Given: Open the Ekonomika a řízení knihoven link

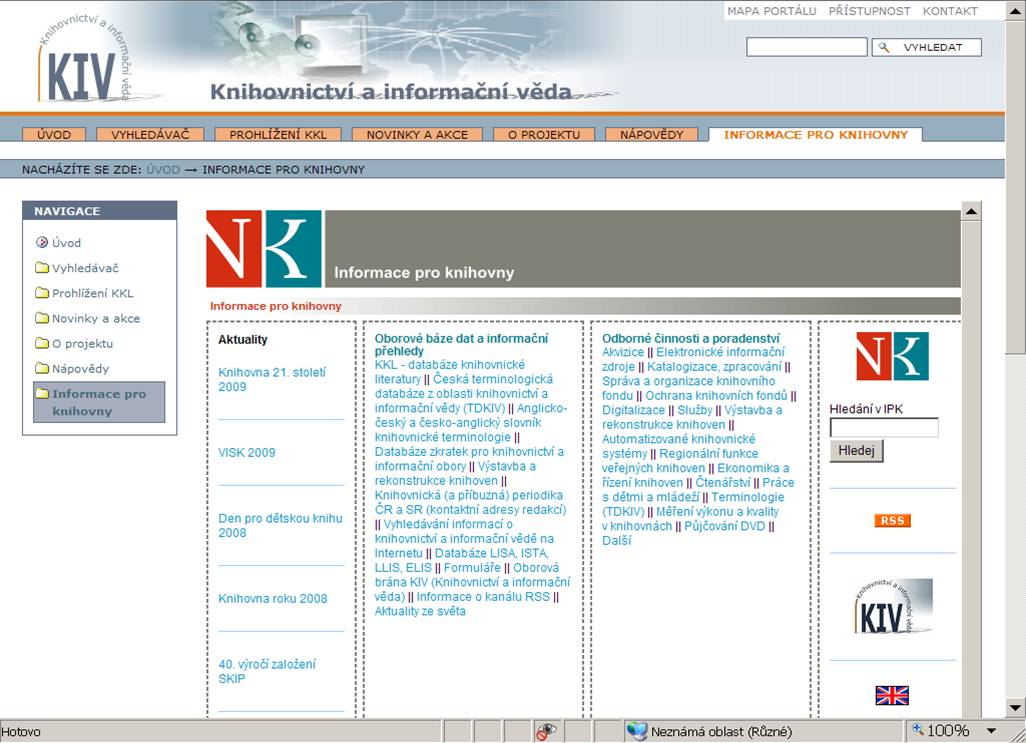Looking at the screenshot, I should (x=696, y=475).
